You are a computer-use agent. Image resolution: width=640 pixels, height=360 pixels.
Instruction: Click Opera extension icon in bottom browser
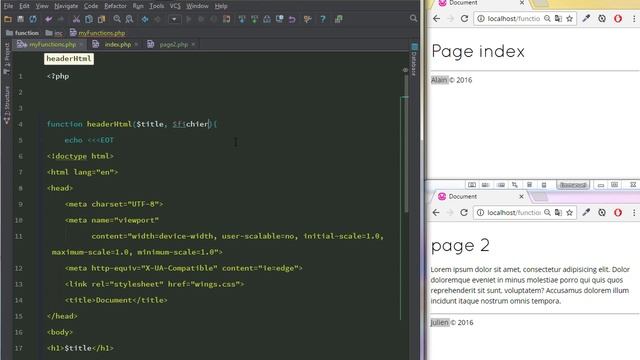(618, 212)
